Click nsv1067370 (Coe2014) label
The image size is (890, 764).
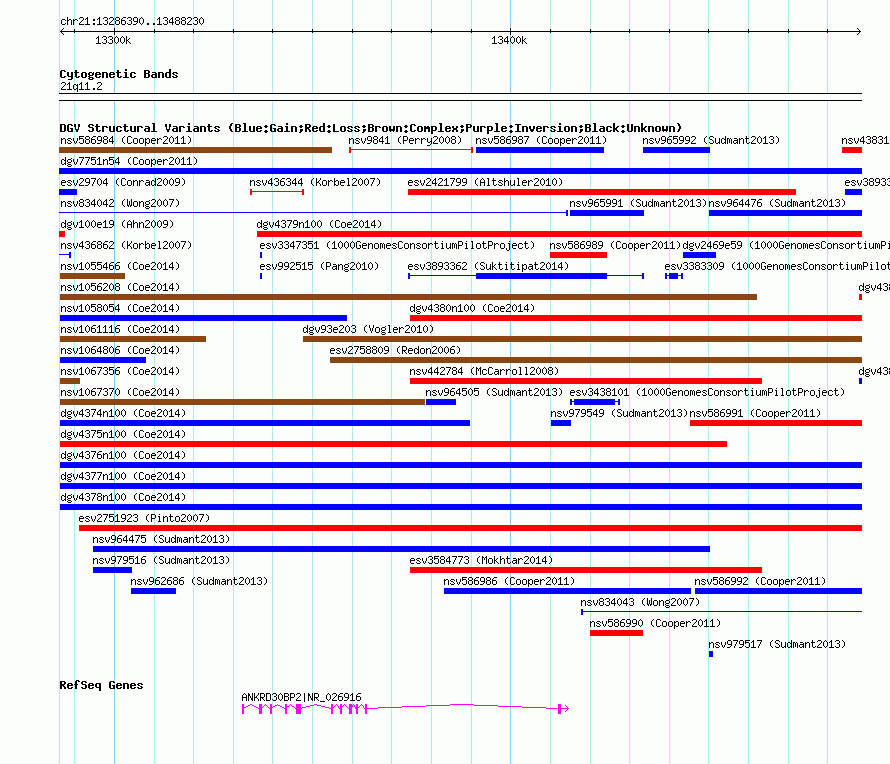pyautogui.click(x=120, y=392)
